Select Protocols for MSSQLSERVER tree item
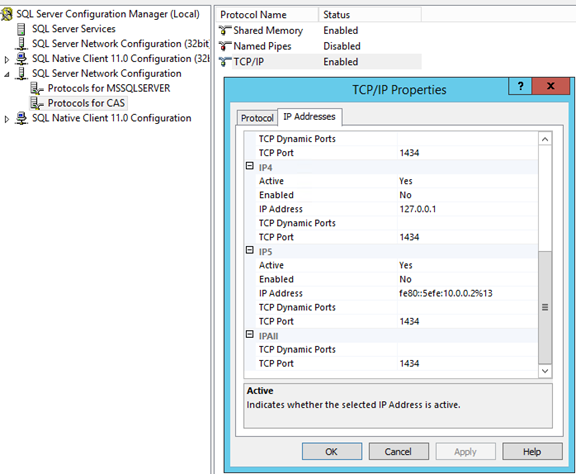This screenshot has height=474, width=576. (x=109, y=89)
